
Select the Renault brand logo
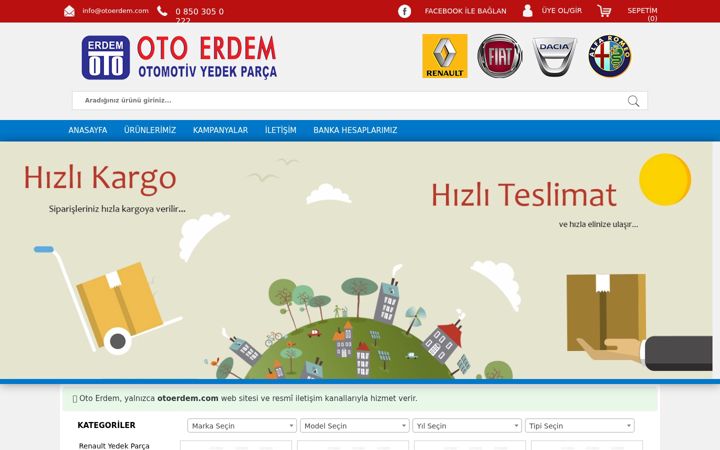click(444, 56)
